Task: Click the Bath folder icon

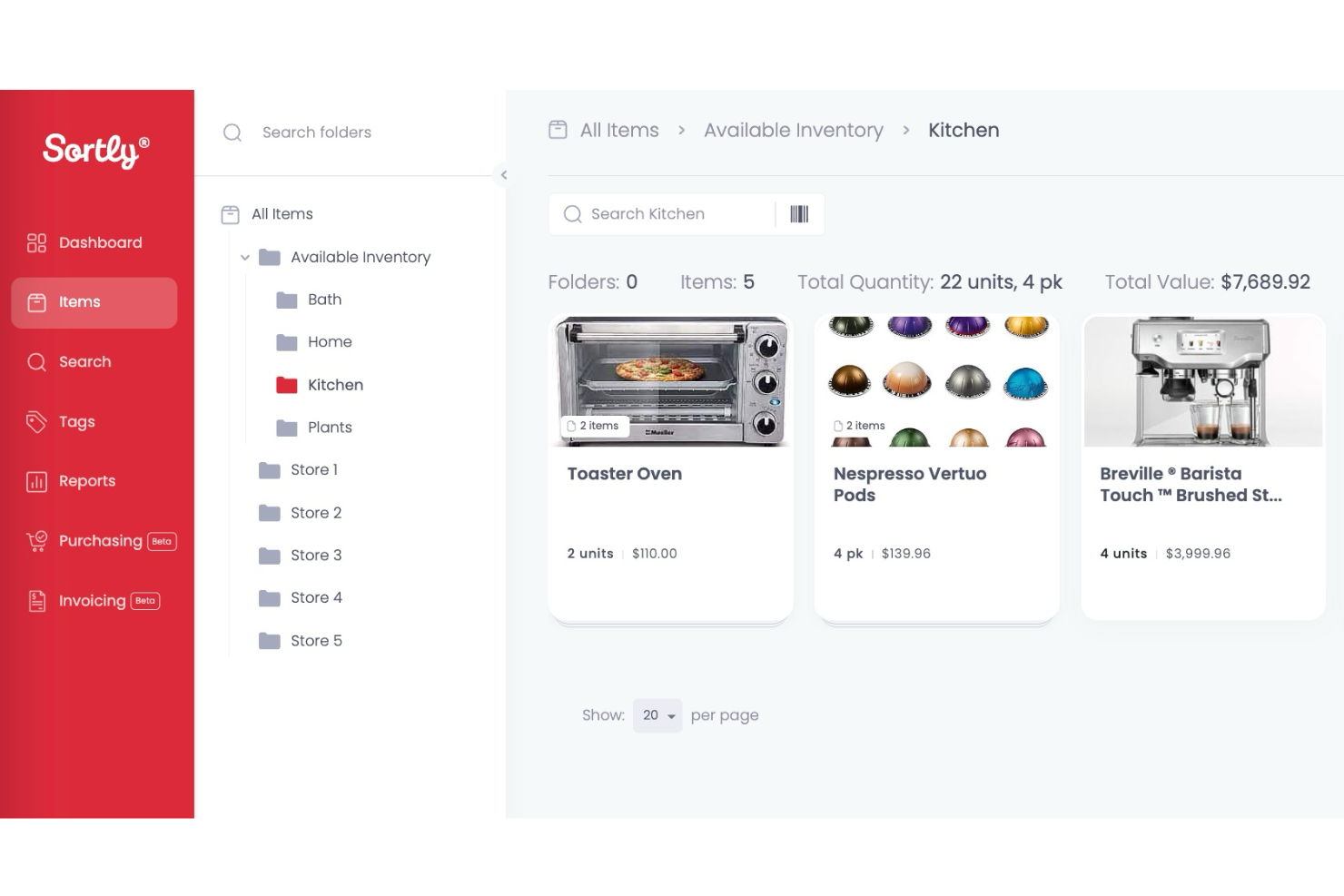Action: click(x=287, y=300)
